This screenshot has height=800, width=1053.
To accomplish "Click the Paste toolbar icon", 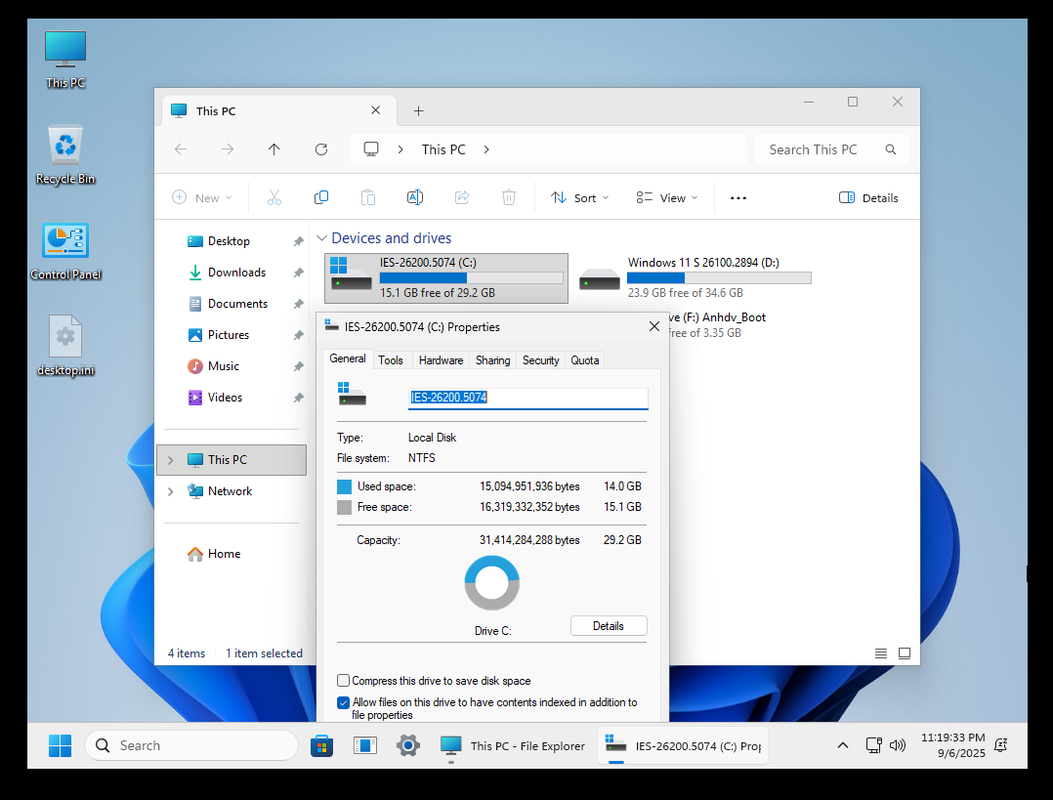I will point(368,197).
